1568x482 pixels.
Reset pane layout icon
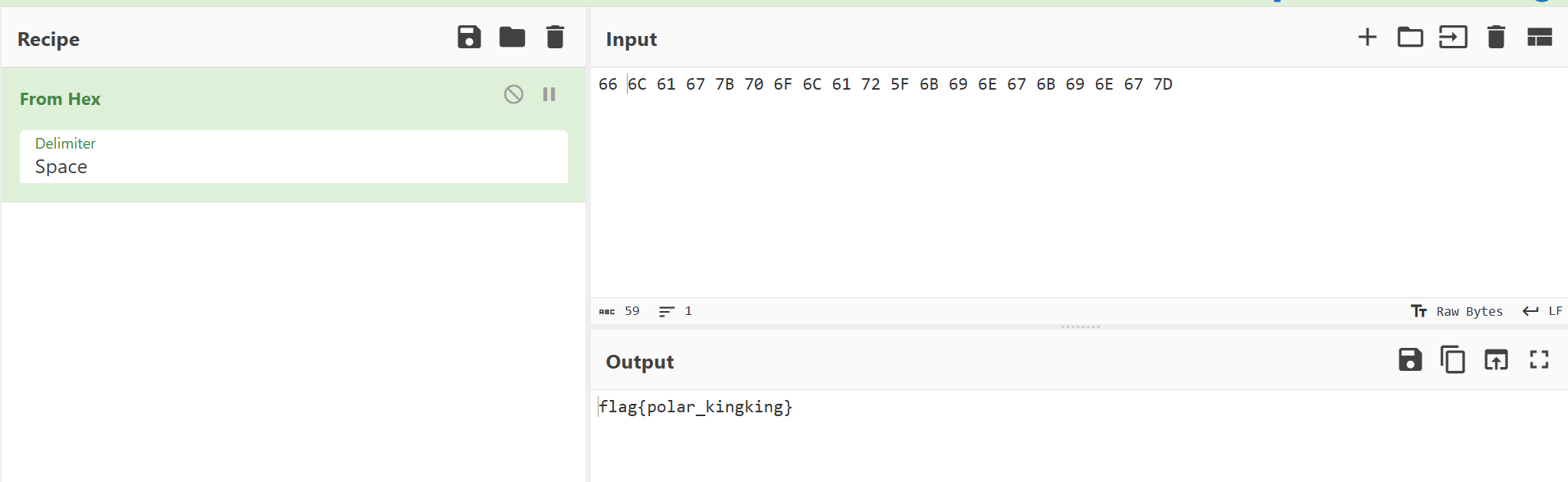click(1540, 37)
